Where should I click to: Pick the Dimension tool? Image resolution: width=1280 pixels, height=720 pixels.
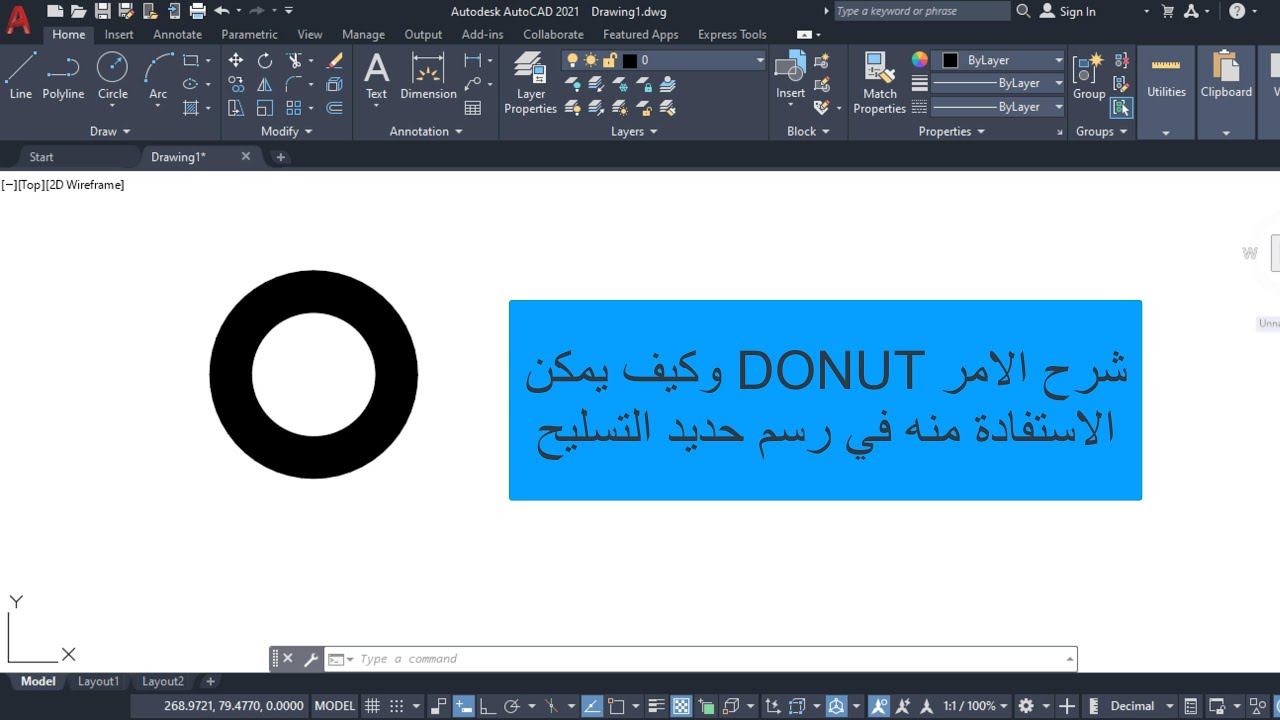tap(428, 76)
